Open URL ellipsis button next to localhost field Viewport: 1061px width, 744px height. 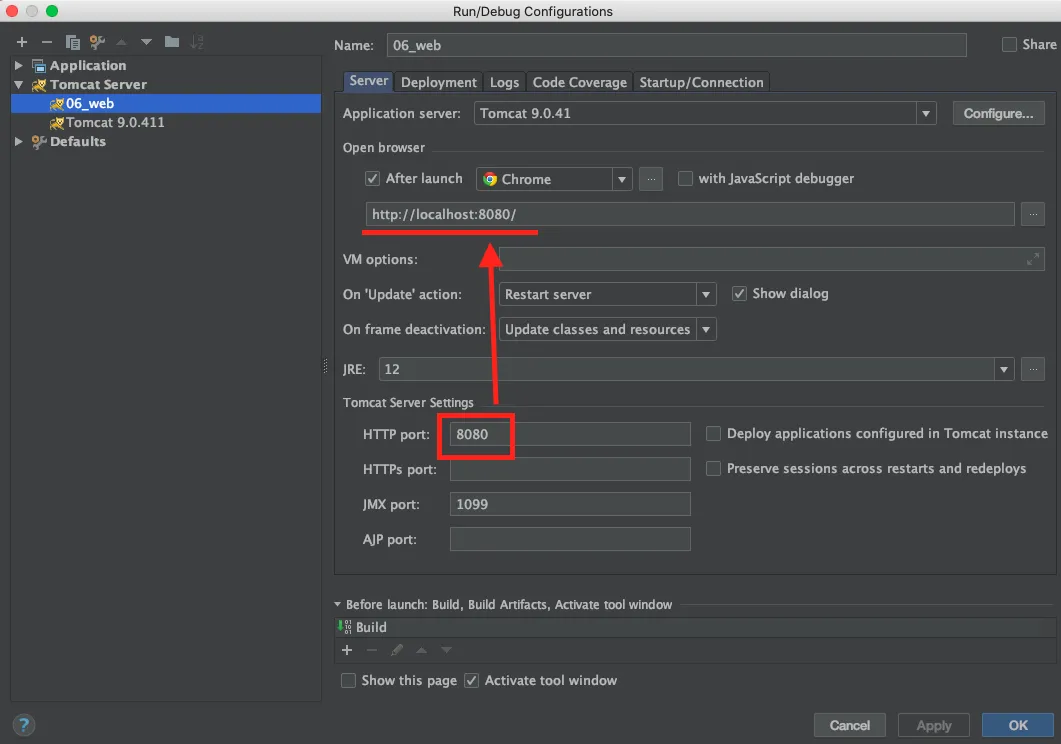(1033, 214)
